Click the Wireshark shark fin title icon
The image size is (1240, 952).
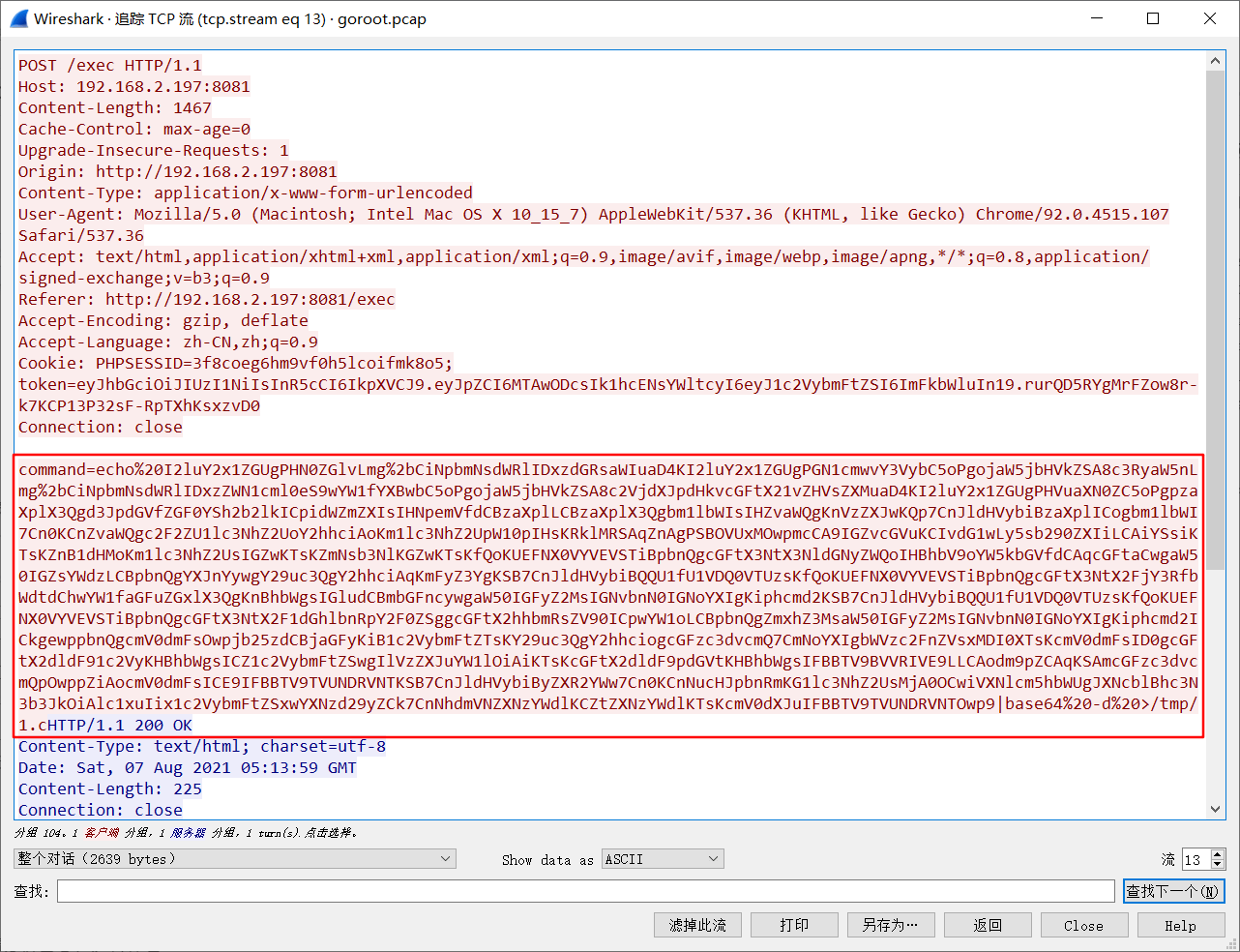pos(18,18)
